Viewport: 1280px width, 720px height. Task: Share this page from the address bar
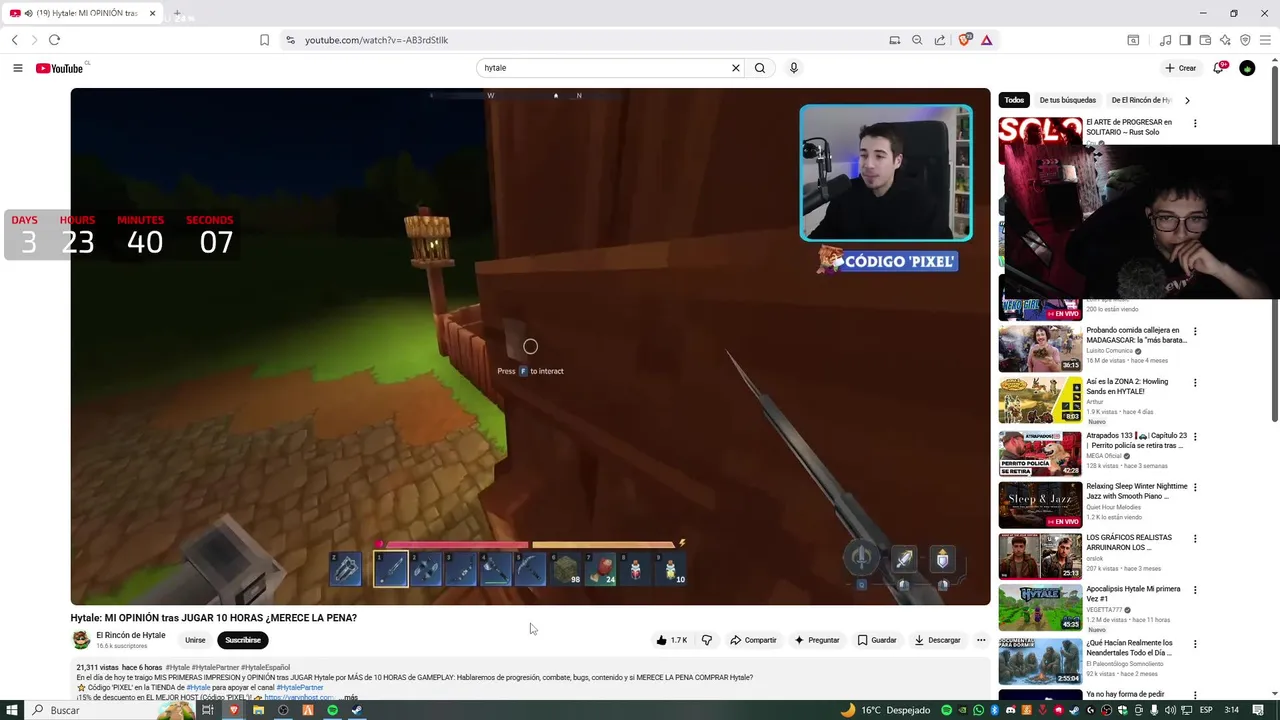(940, 40)
